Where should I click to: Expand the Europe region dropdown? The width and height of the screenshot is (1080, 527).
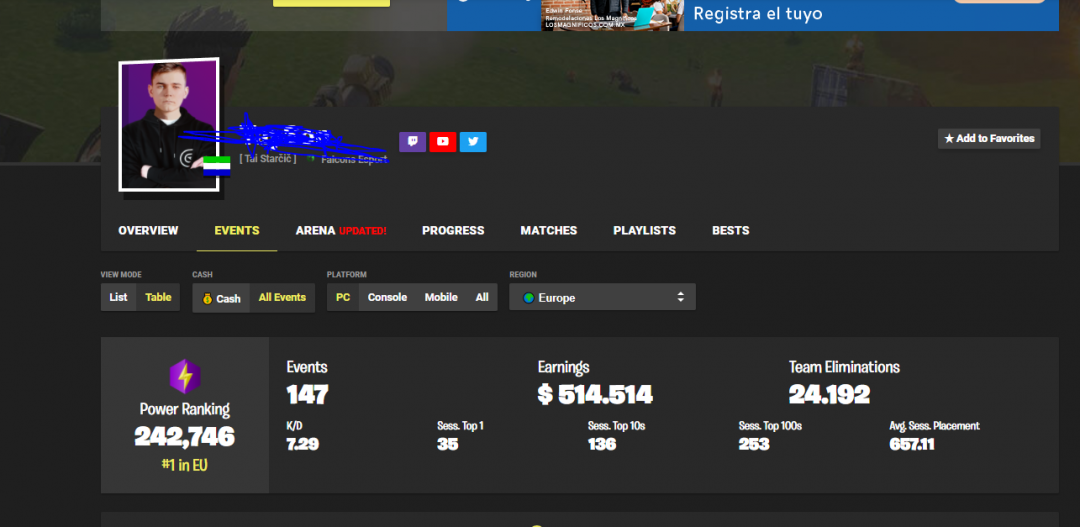[602, 298]
